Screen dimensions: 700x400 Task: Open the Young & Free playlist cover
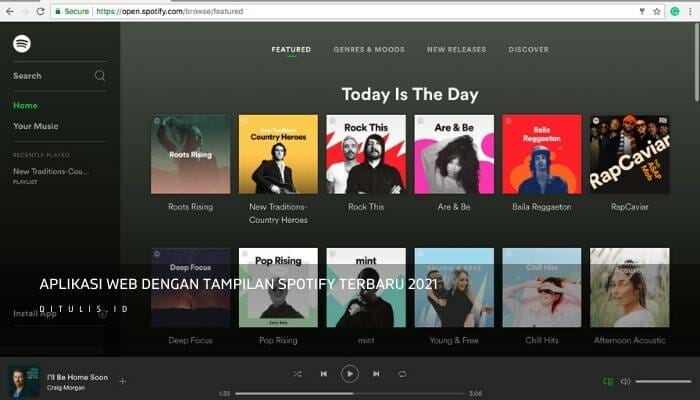[454, 288]
